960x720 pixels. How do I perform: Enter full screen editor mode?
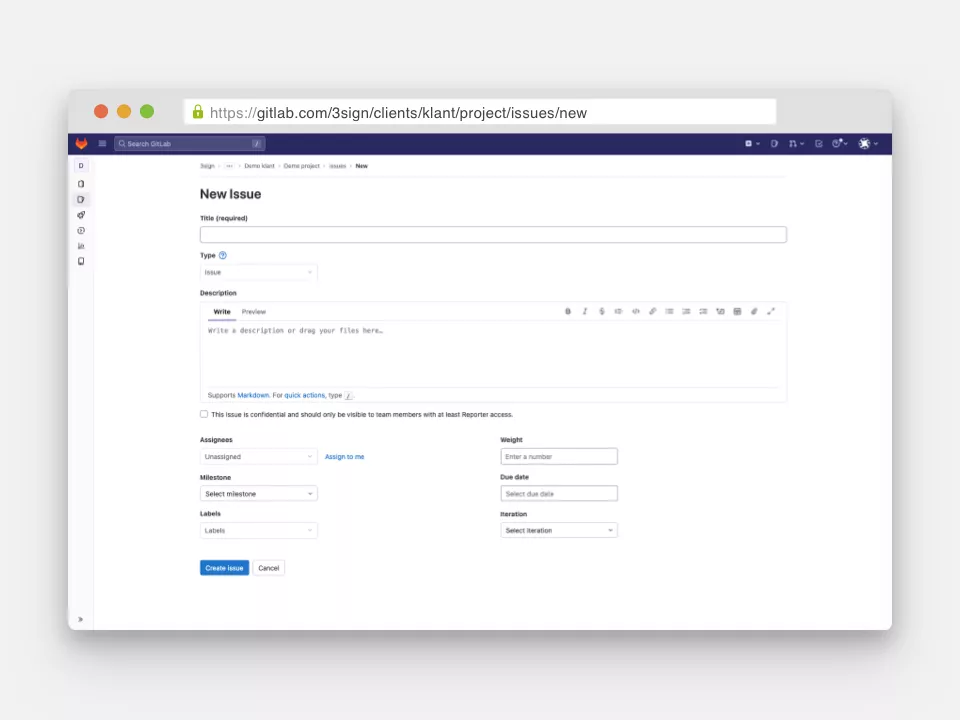coord(771,312)
